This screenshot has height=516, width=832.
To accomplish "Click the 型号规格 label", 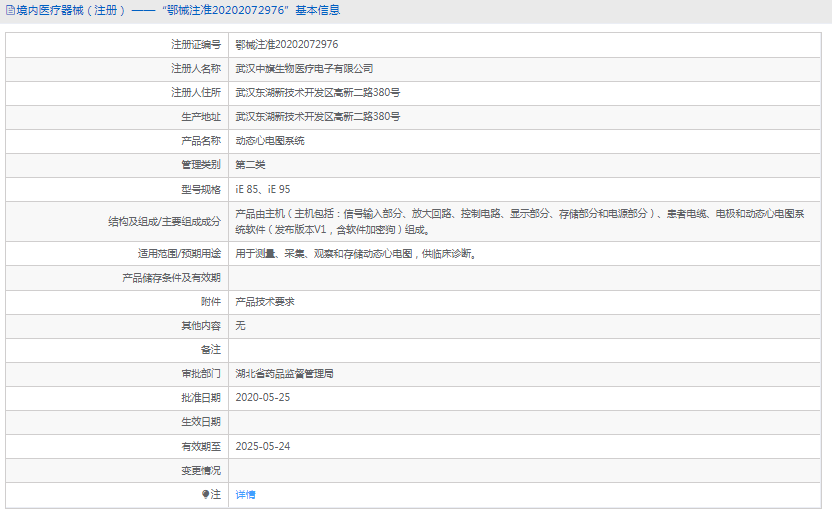I will pos(201,189).
